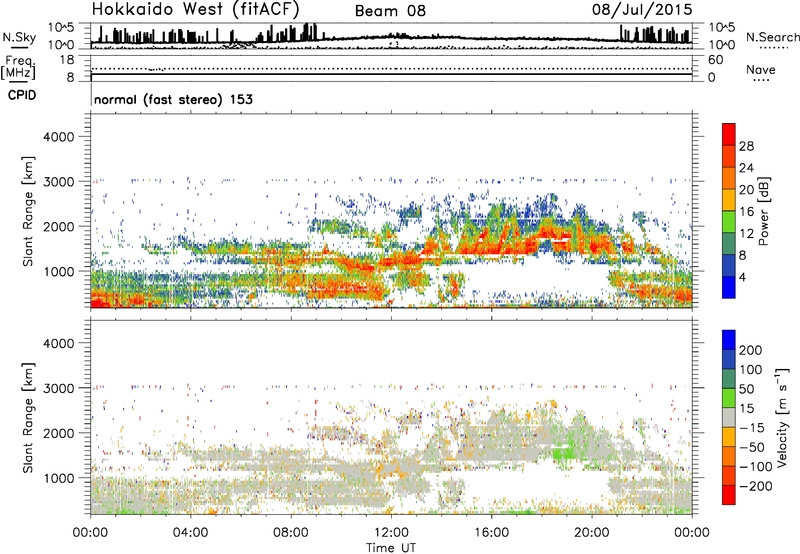The height and width of the screenshot is (554, 800).
Task: Pick the teal power swatch between 8 and 12
Action: click(729, 243)
